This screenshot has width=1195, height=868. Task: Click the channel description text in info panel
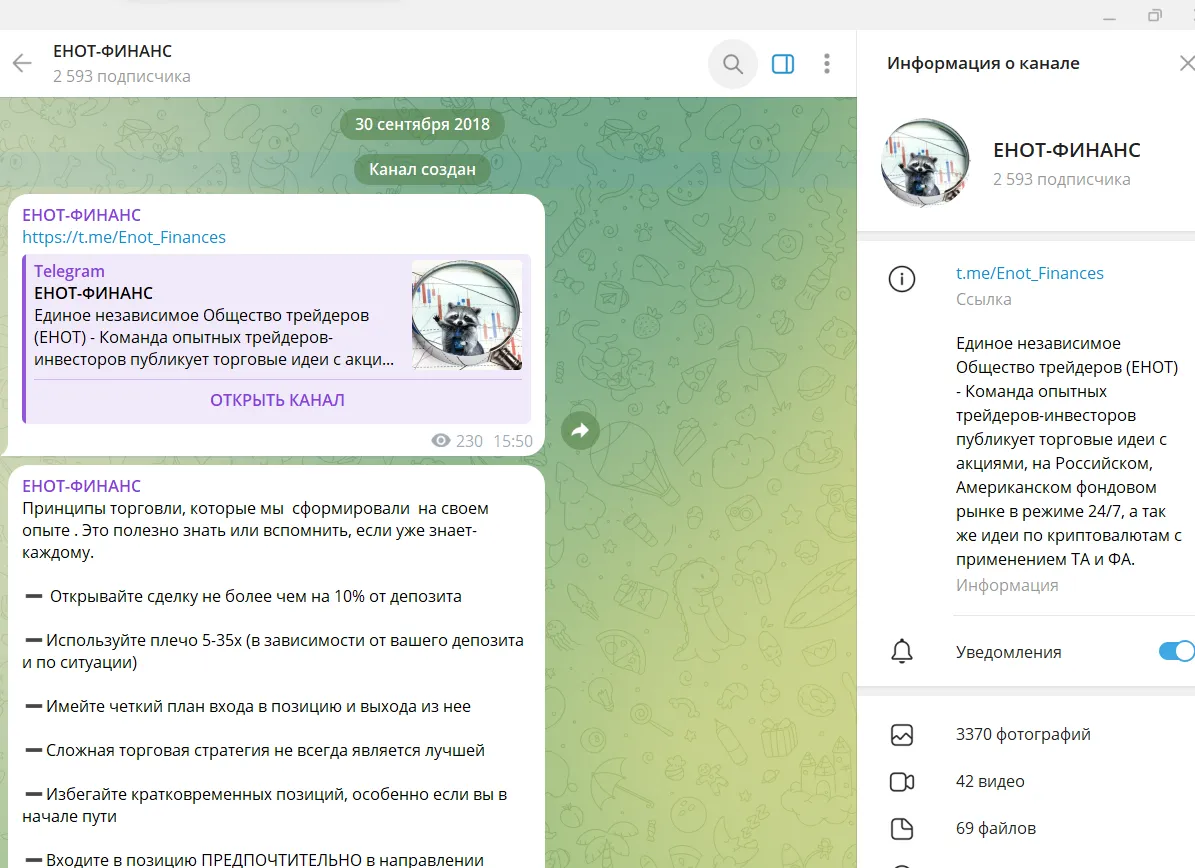(1068, 451)
